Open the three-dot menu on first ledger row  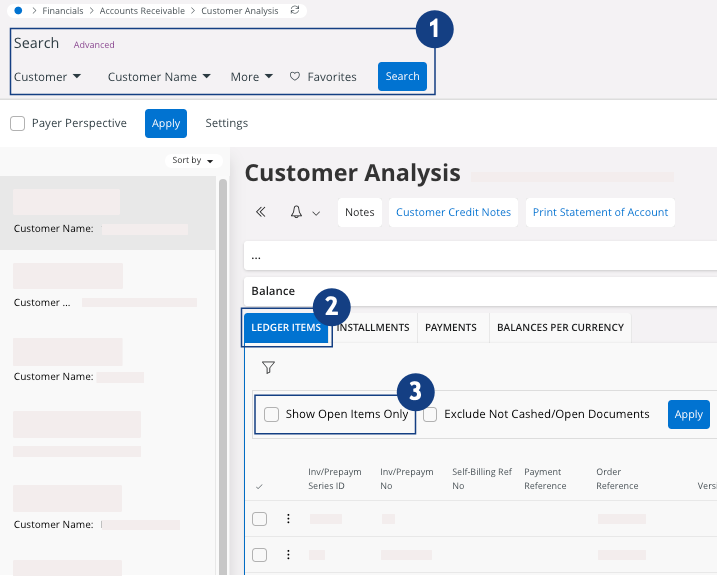(288, 519)
